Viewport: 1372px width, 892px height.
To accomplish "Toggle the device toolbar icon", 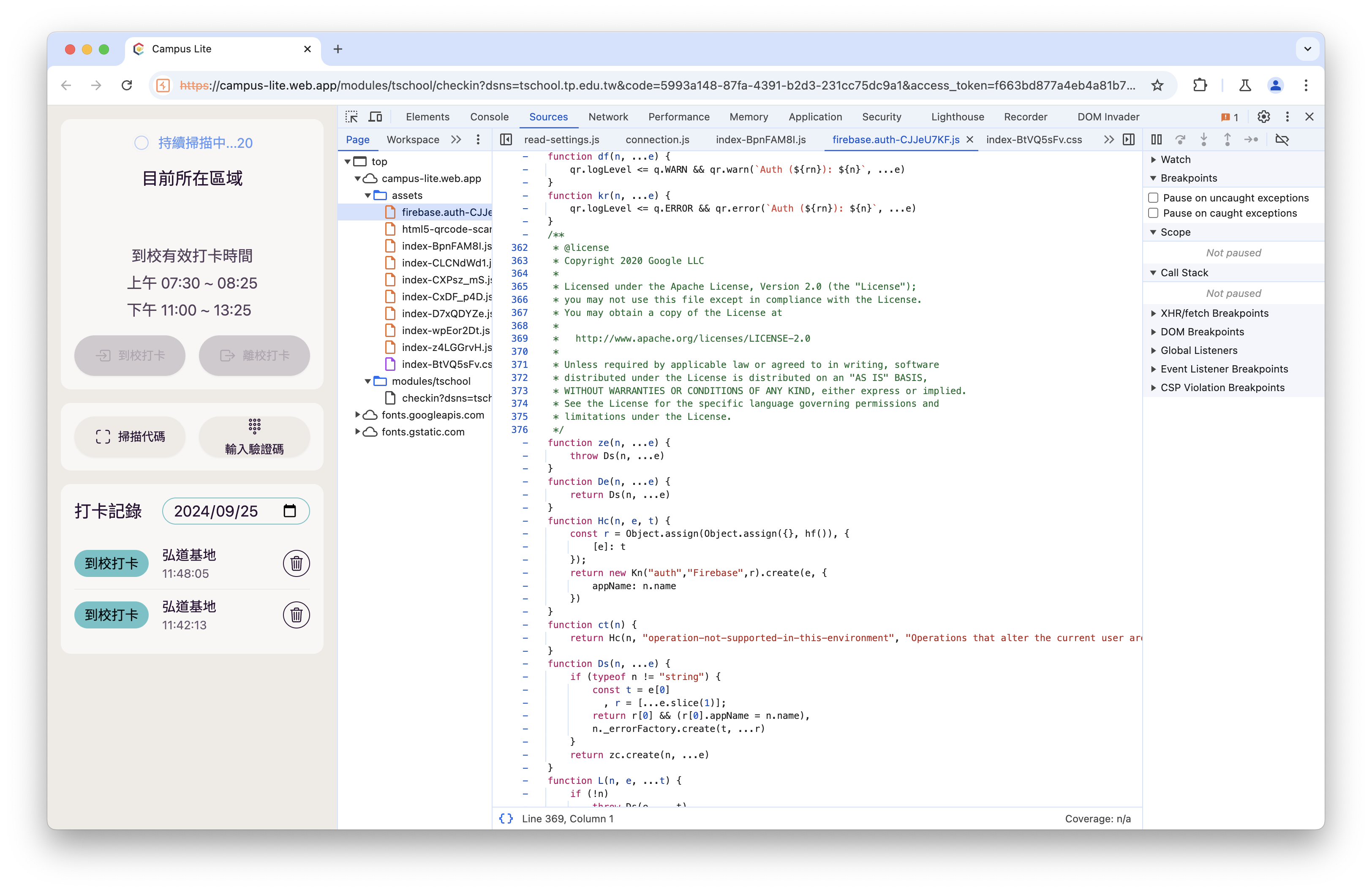I will point(375,117).
